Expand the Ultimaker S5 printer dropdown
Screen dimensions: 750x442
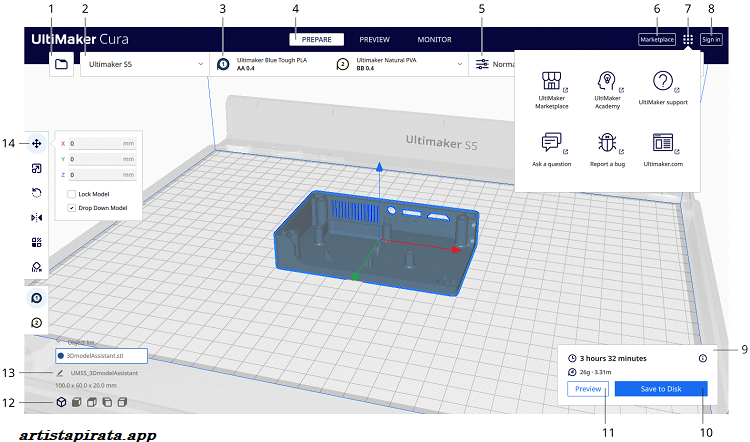(x=144, y=64)
